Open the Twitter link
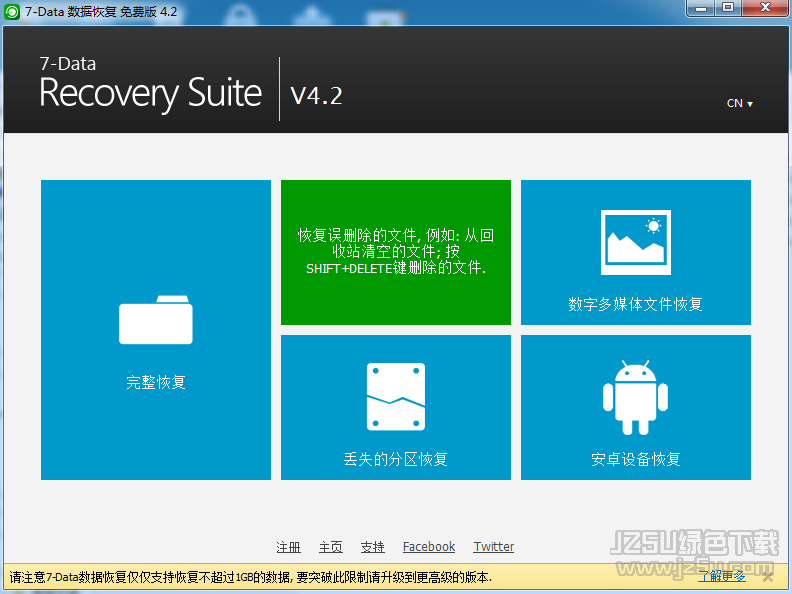792x594 pixels. point(493,547)
